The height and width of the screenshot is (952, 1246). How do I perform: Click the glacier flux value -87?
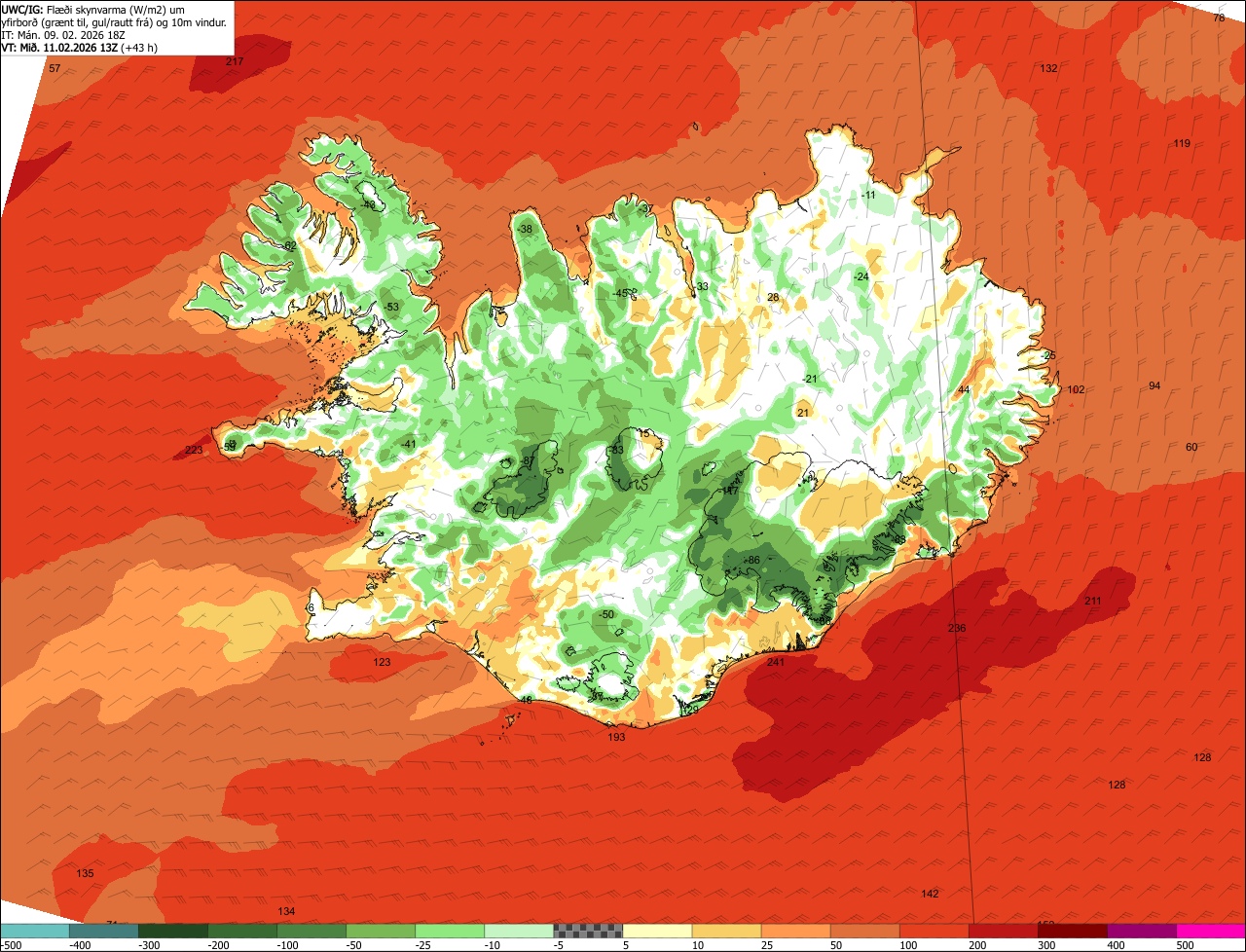coord(526,461)
